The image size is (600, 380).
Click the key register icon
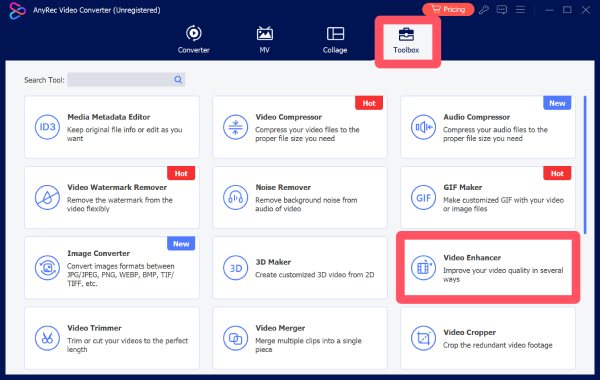point(484,10)
